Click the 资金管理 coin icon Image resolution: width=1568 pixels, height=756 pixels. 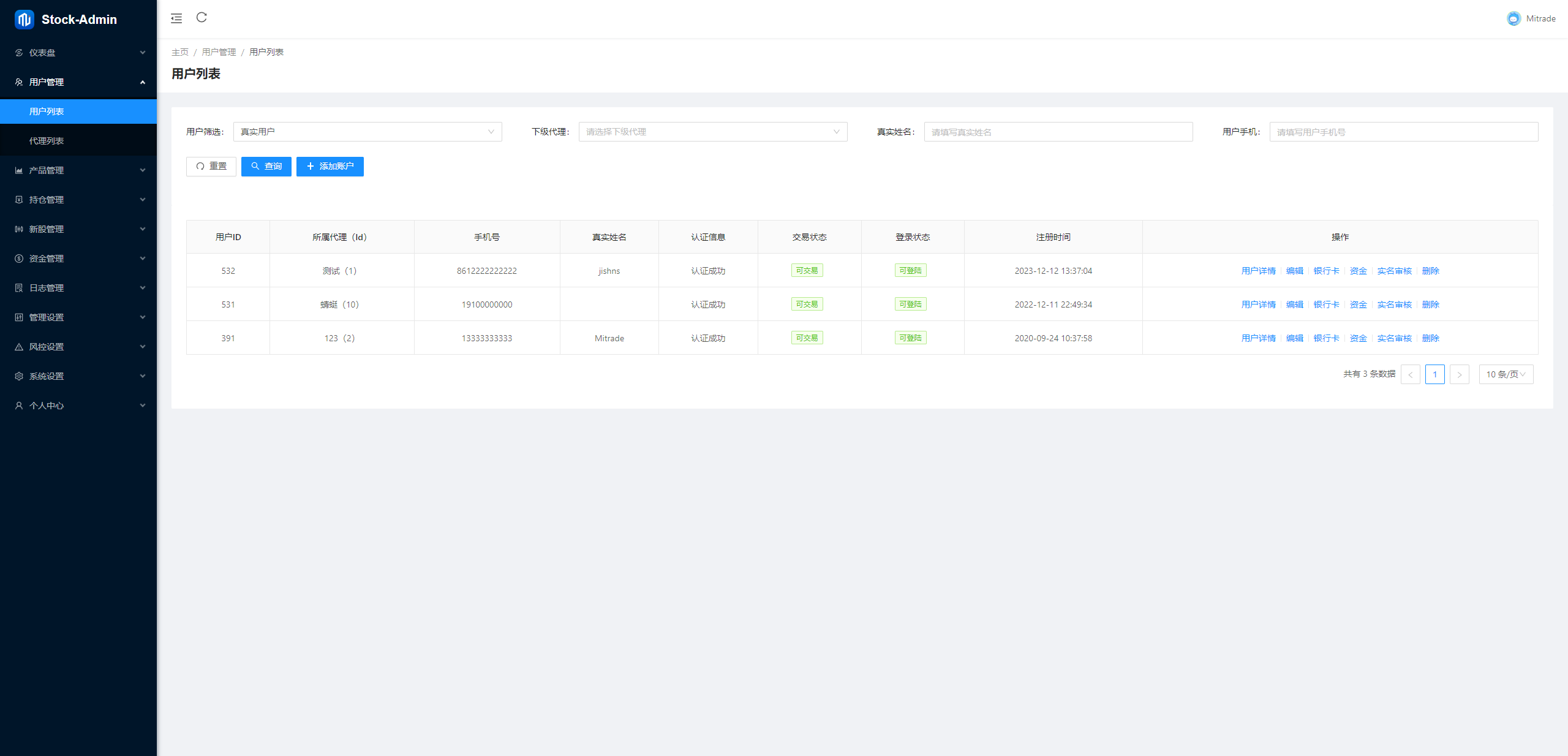(x=19, y=259)
